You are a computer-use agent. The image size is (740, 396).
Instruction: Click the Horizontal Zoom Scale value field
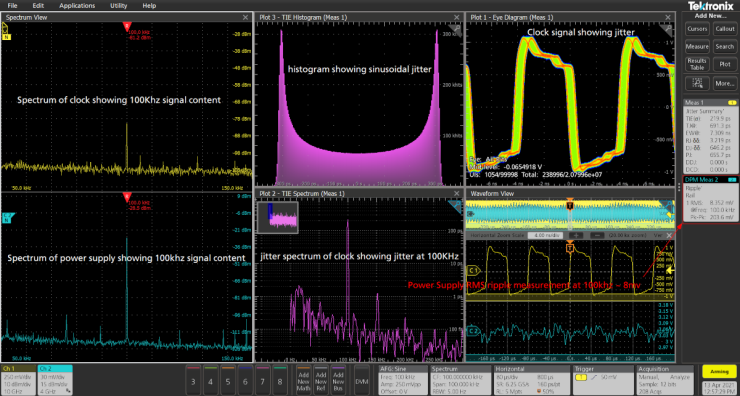click(547, 235)
